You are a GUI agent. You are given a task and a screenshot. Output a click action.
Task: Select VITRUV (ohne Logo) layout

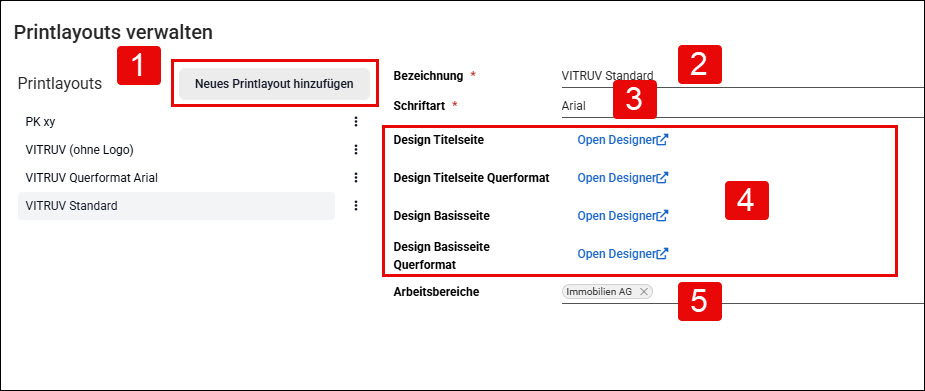[x=176, y=150]
